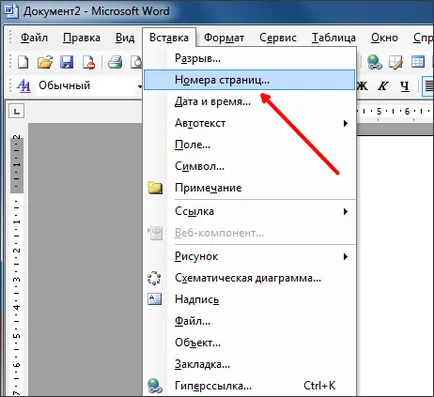Viewport: 434px width, 397px height.
Task: Select Символ... menu entry
Action: point(249,166)
